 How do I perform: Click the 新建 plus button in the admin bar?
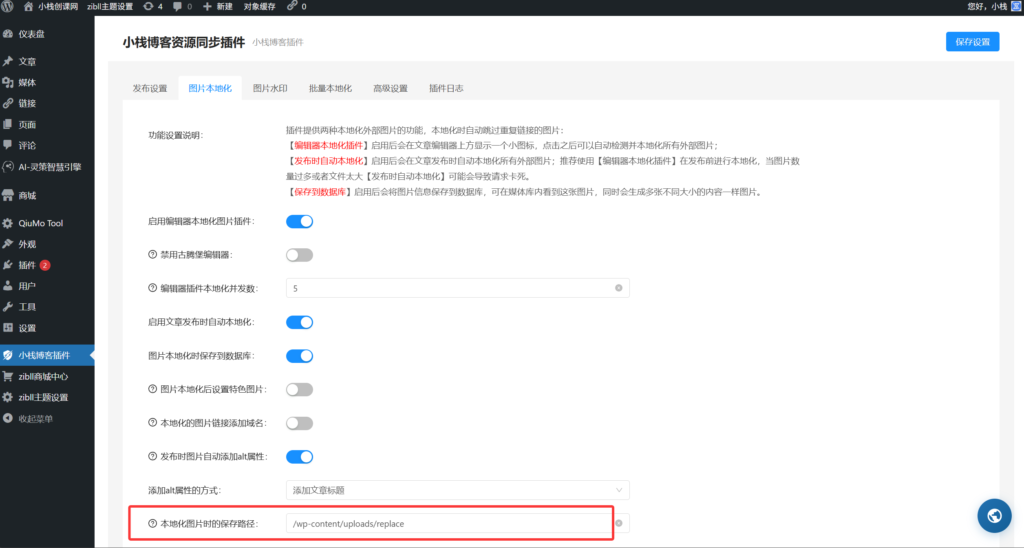pos(217,7)
